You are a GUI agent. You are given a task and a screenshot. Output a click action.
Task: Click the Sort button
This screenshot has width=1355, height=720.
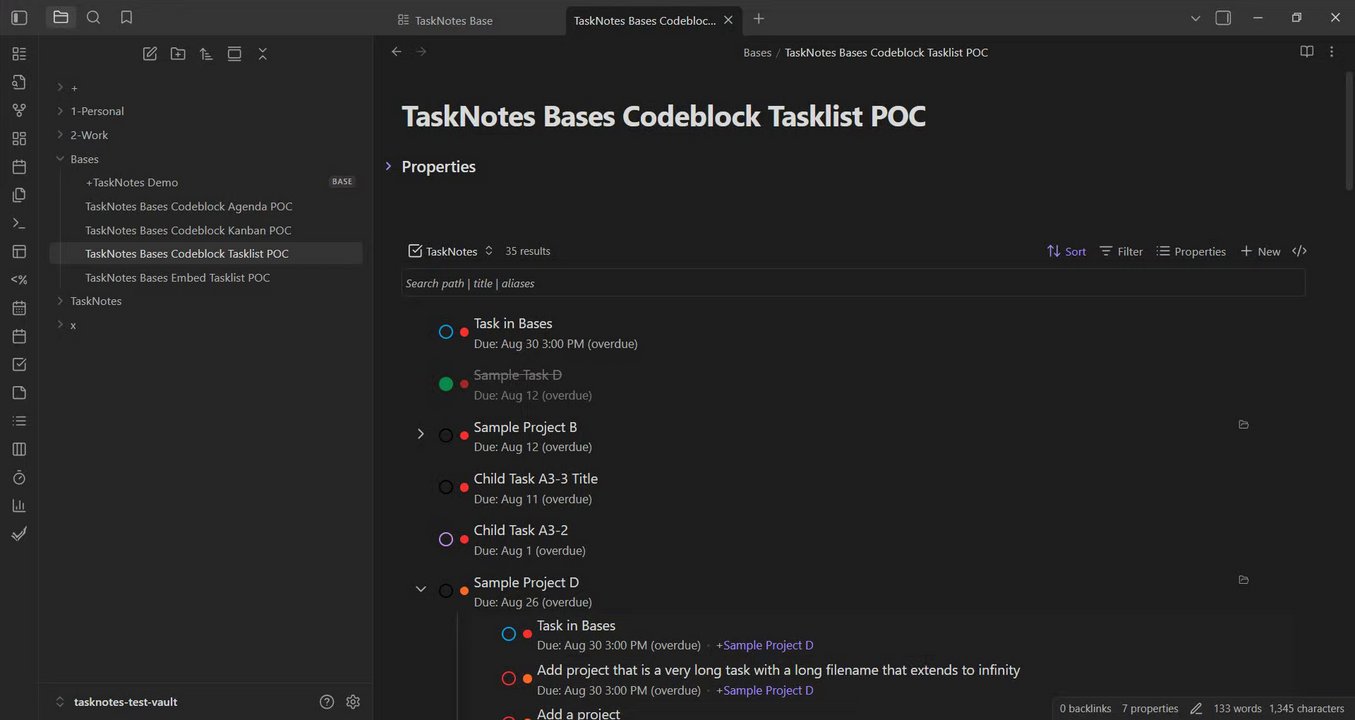click(x=1066, y=251)
